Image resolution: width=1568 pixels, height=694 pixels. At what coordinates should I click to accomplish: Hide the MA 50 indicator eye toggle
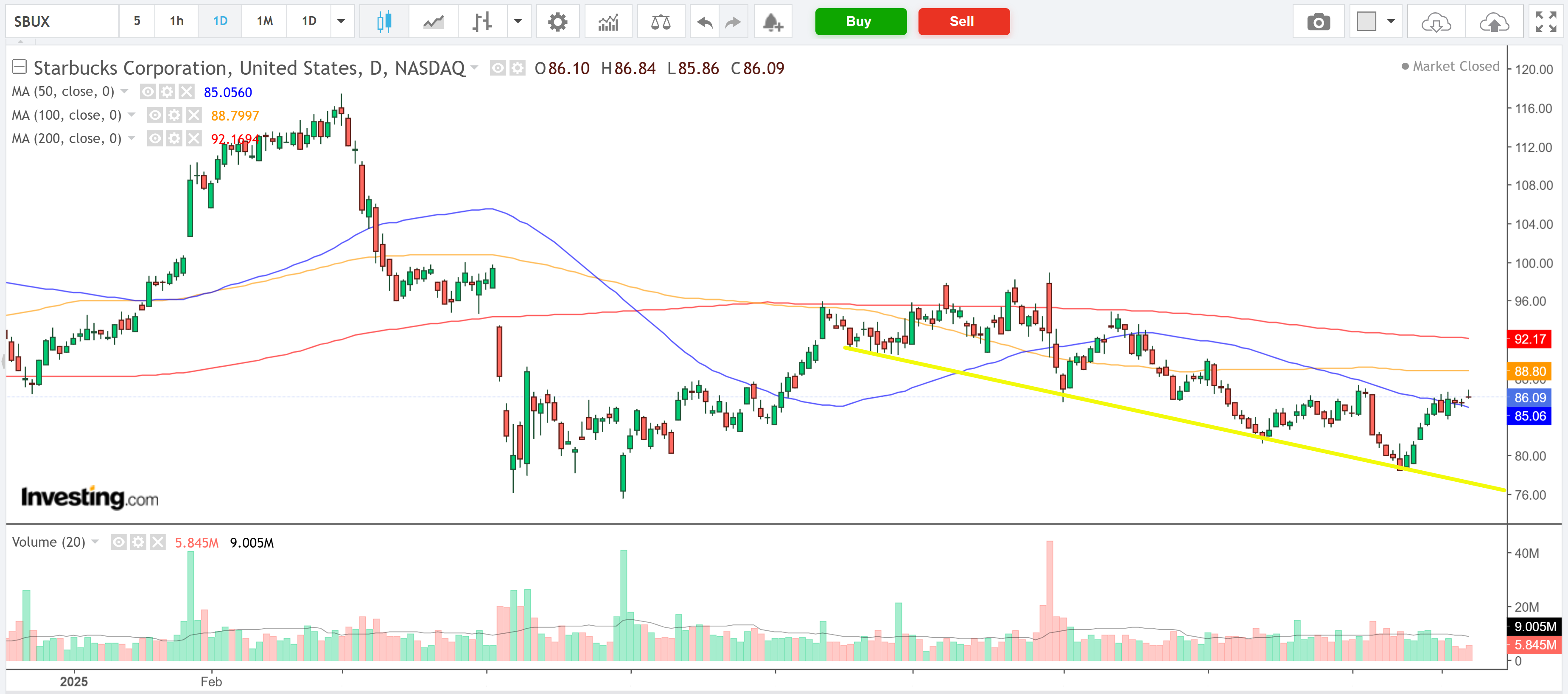pos(147,92)
